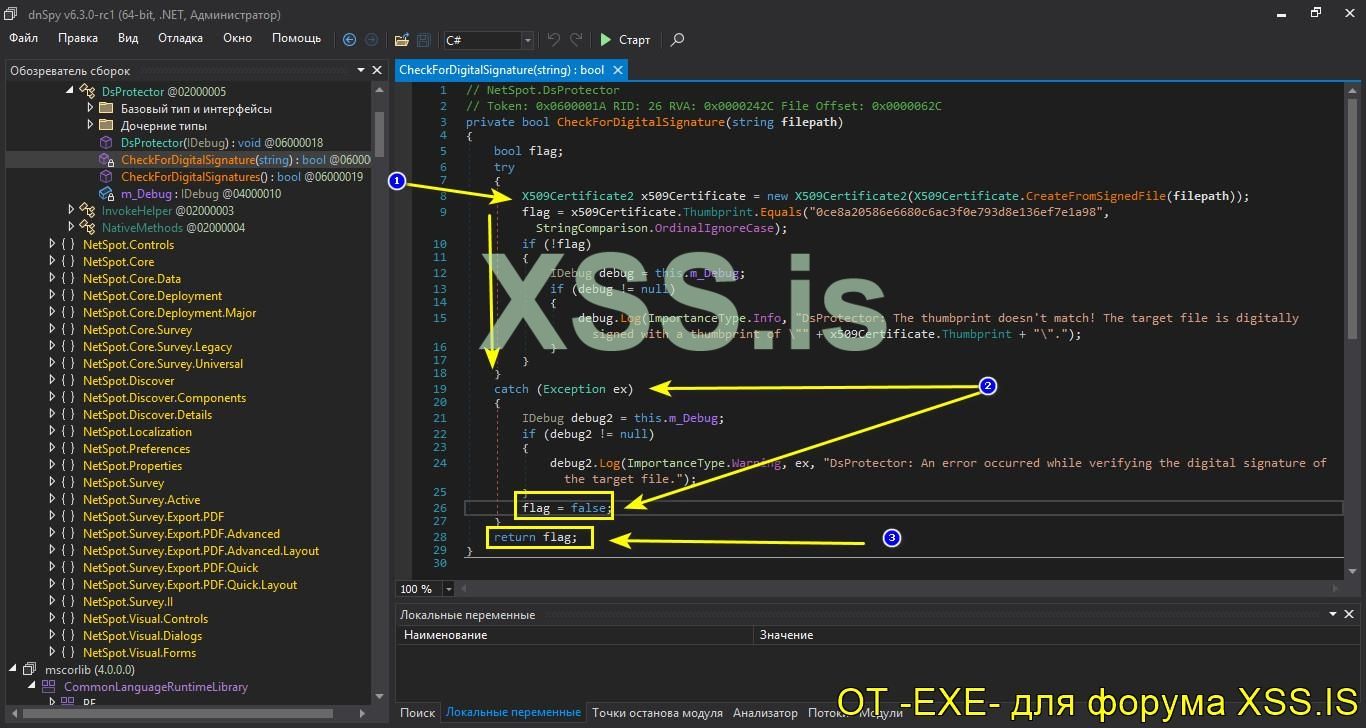Screen dimensions: 1366x728
Task: Collapse the CommonLanguageRuntimeLibrary node
Action: 32,686
